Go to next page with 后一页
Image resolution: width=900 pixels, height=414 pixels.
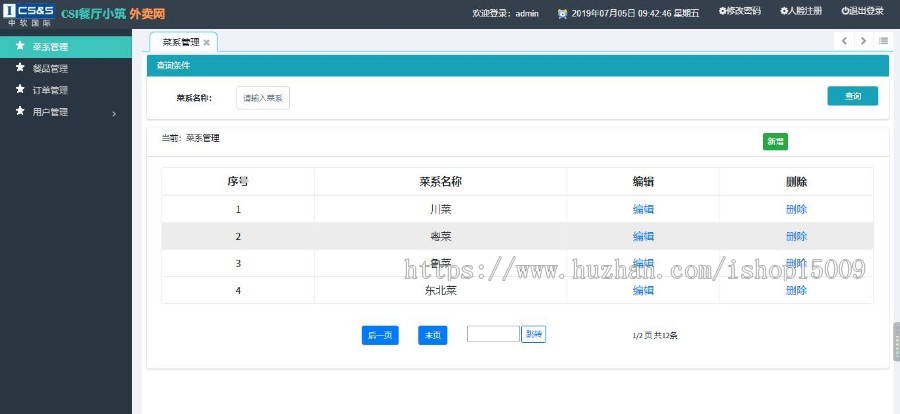pyautogui.click(x=380, y=335)
